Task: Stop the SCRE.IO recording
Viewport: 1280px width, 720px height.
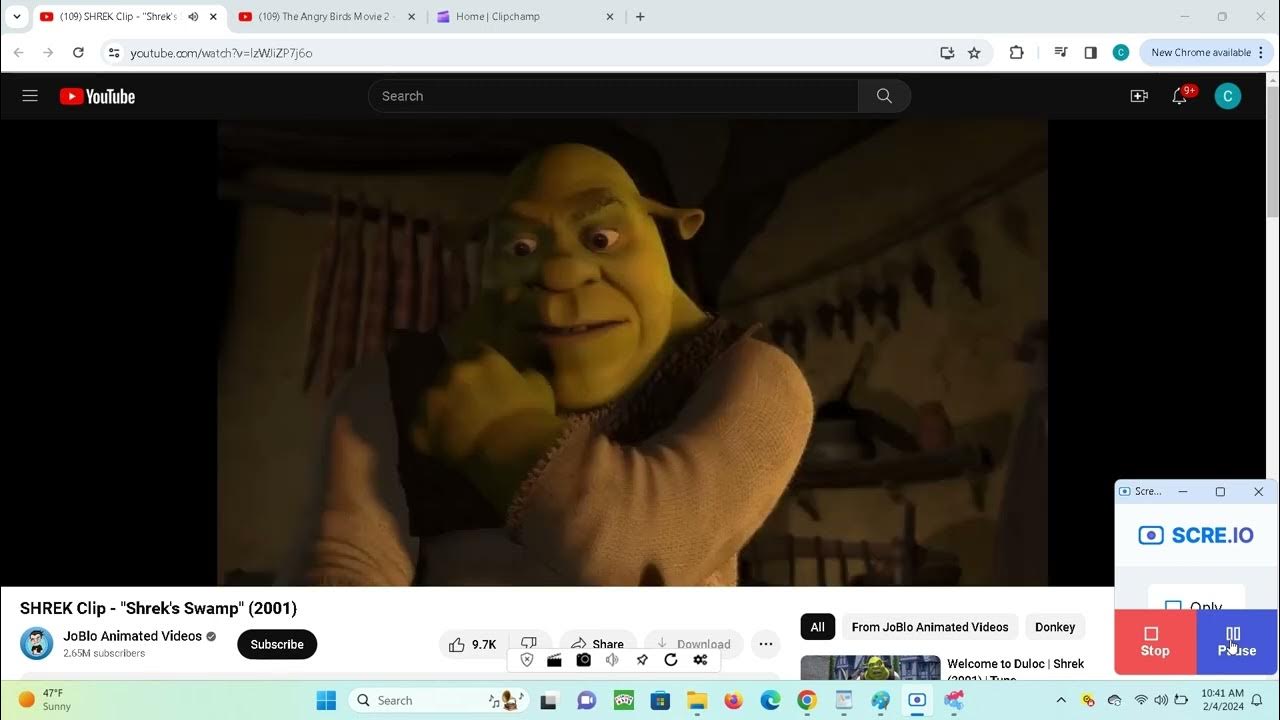Action: 1155,642
